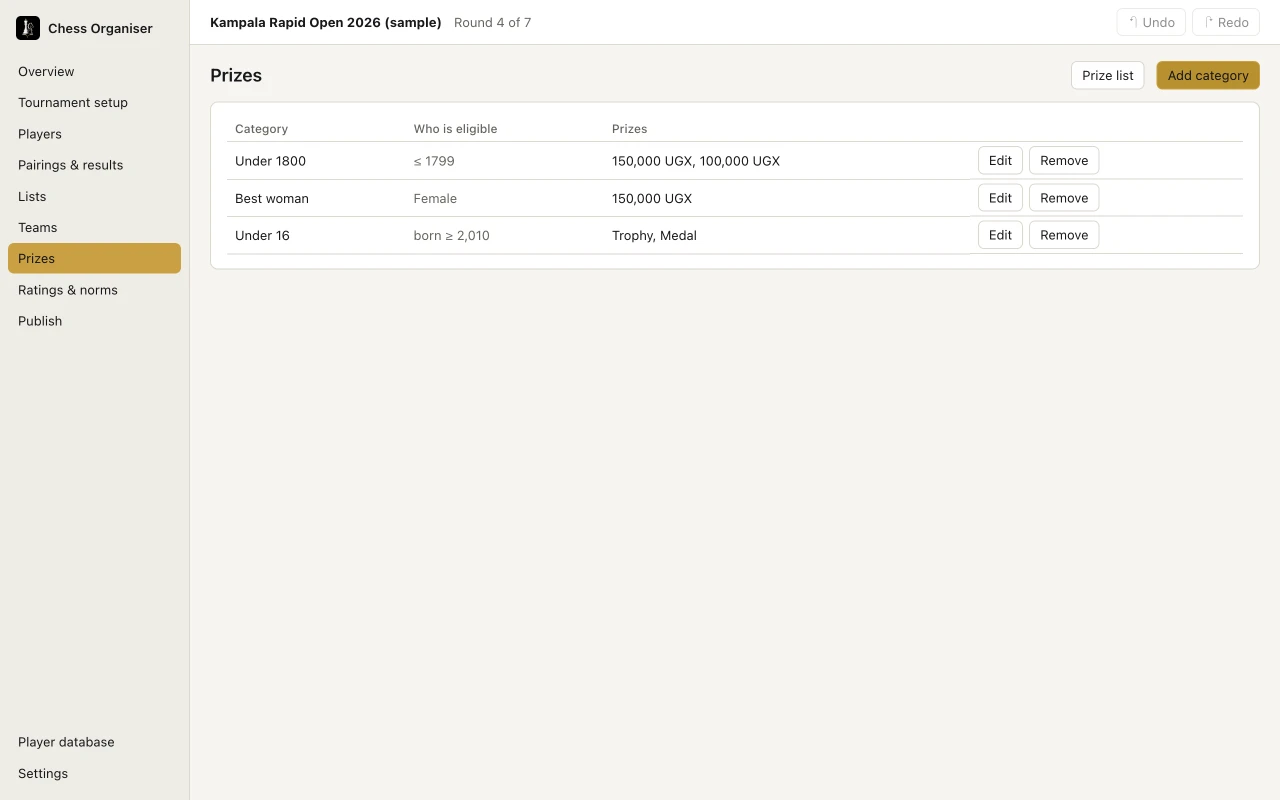
Task: Open Pairings & results
Action: pos(94,165)
